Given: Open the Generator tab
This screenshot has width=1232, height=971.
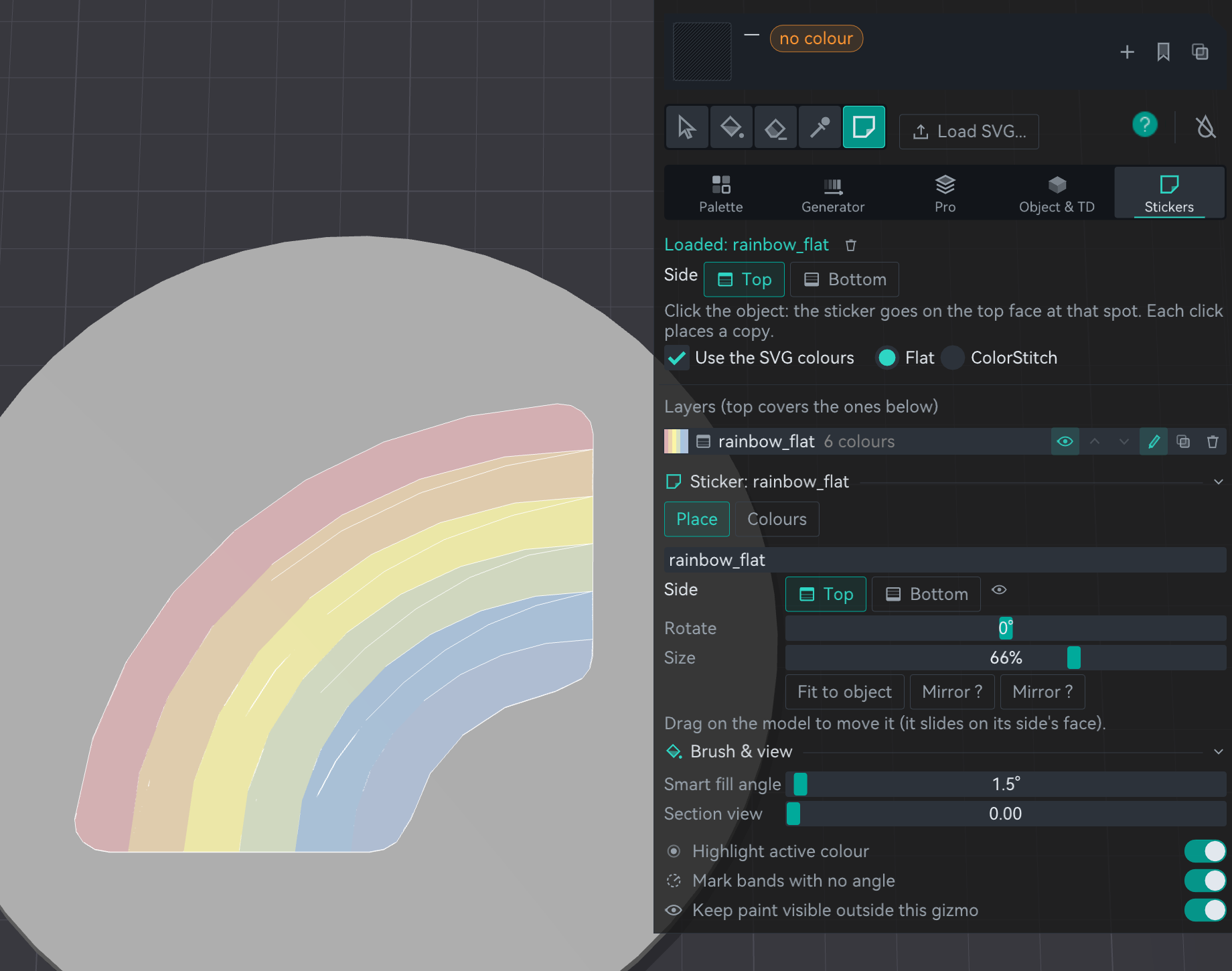Looking at the screenshot, I should (x=833, y=193).
